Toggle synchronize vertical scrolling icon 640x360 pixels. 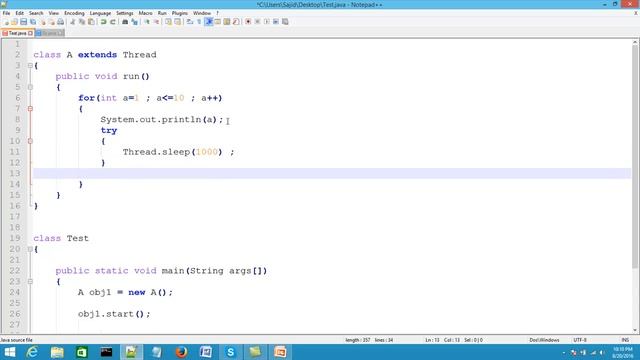click(168, 22)
